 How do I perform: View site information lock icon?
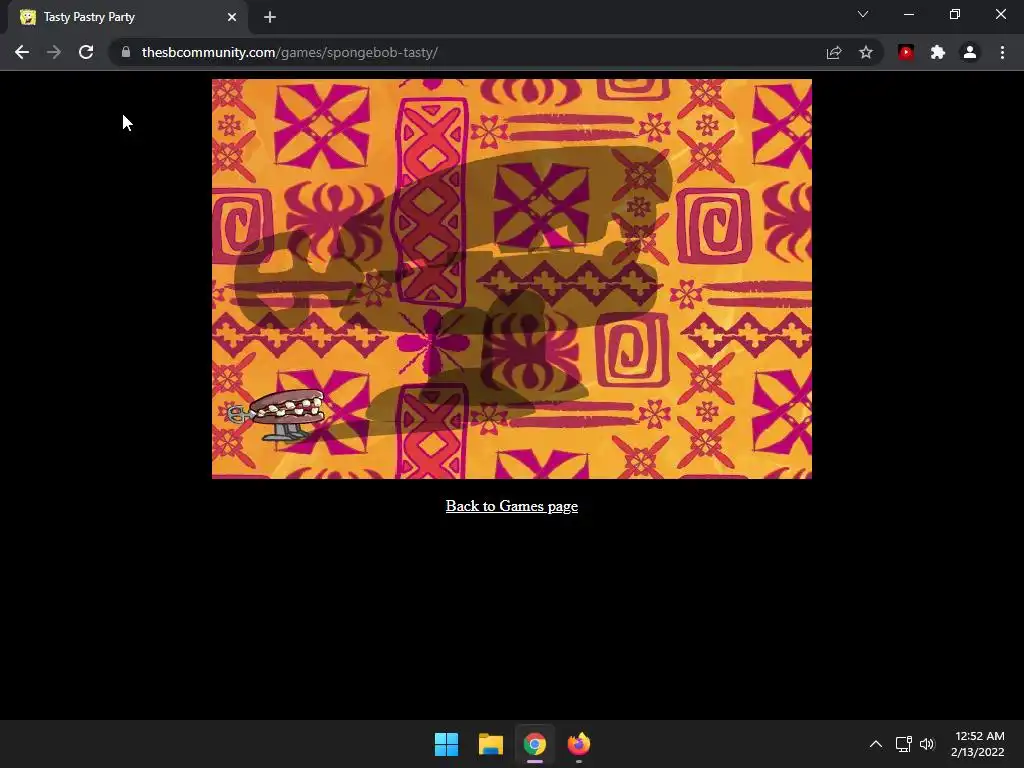125,52
